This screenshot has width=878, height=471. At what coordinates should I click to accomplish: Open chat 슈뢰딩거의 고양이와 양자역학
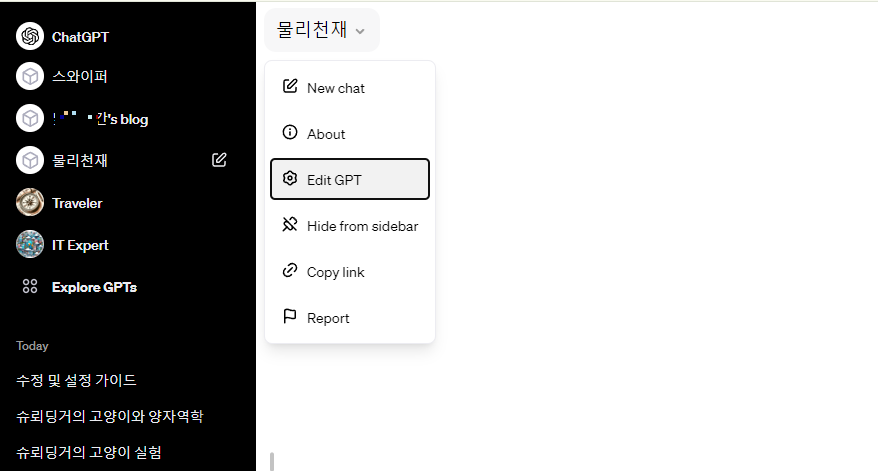[x=110, y=416]
